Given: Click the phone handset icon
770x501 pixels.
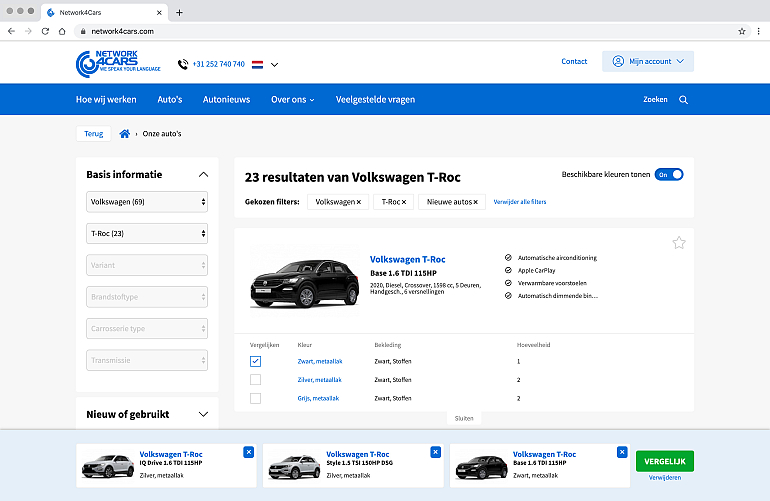Looking at the screenshot, I should 183,64.
